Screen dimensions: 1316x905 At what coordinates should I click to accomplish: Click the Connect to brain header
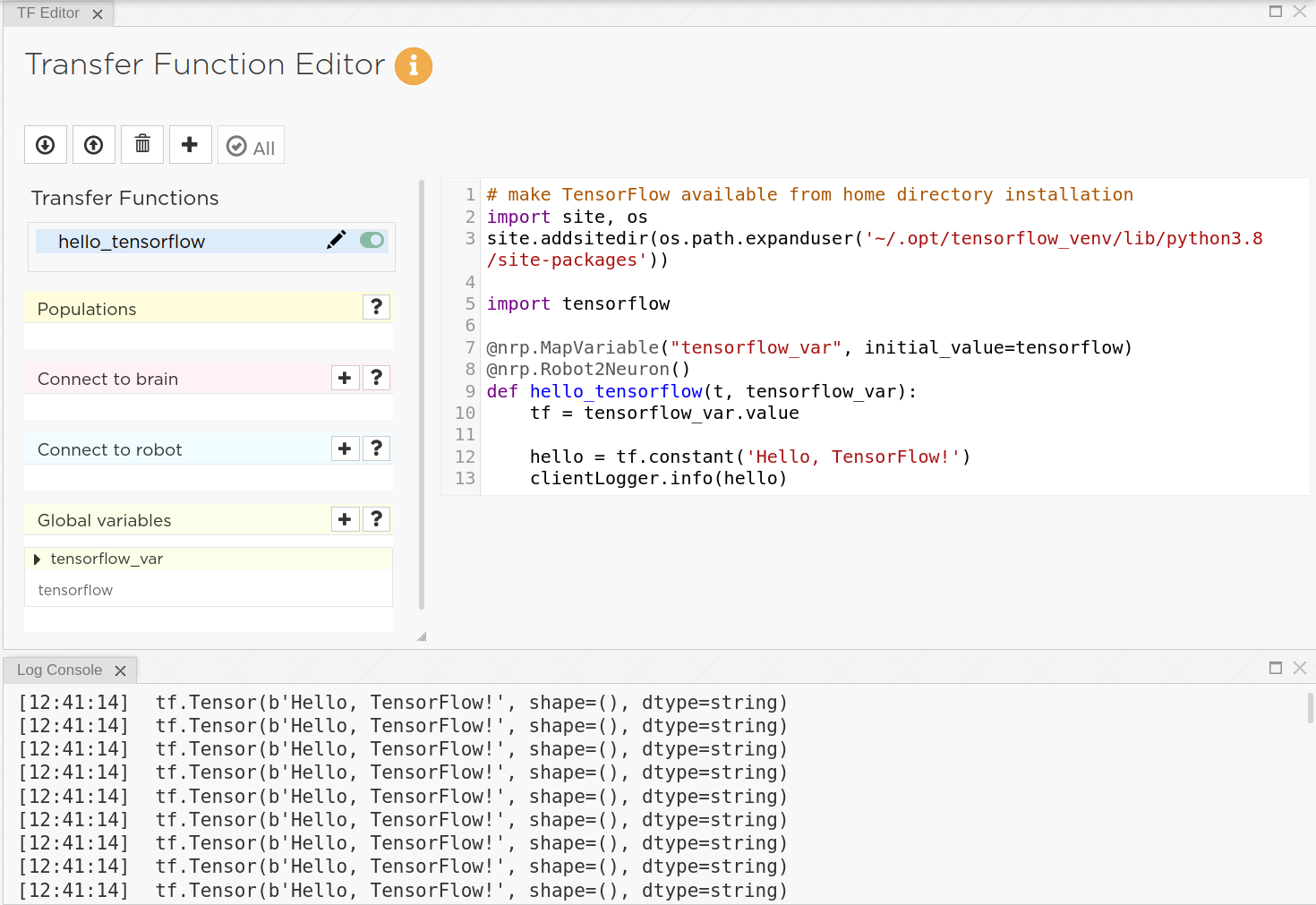(209, 379)
